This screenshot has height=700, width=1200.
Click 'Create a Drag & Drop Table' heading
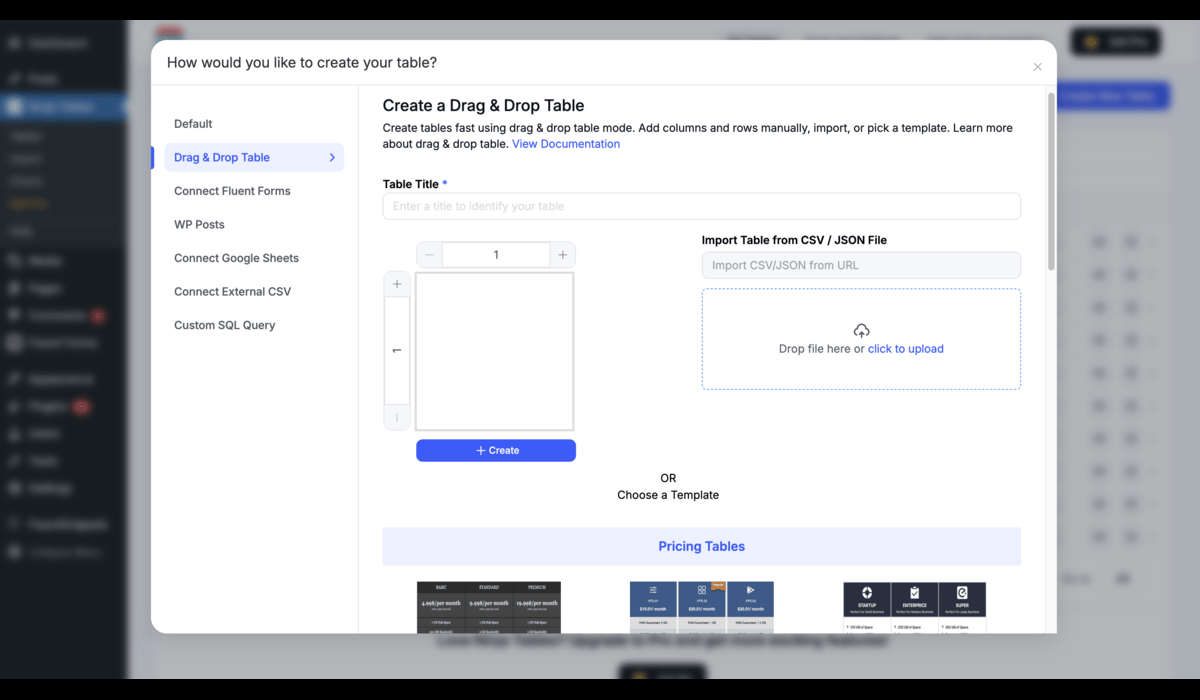pyautogui.click(x=483, y=106)
